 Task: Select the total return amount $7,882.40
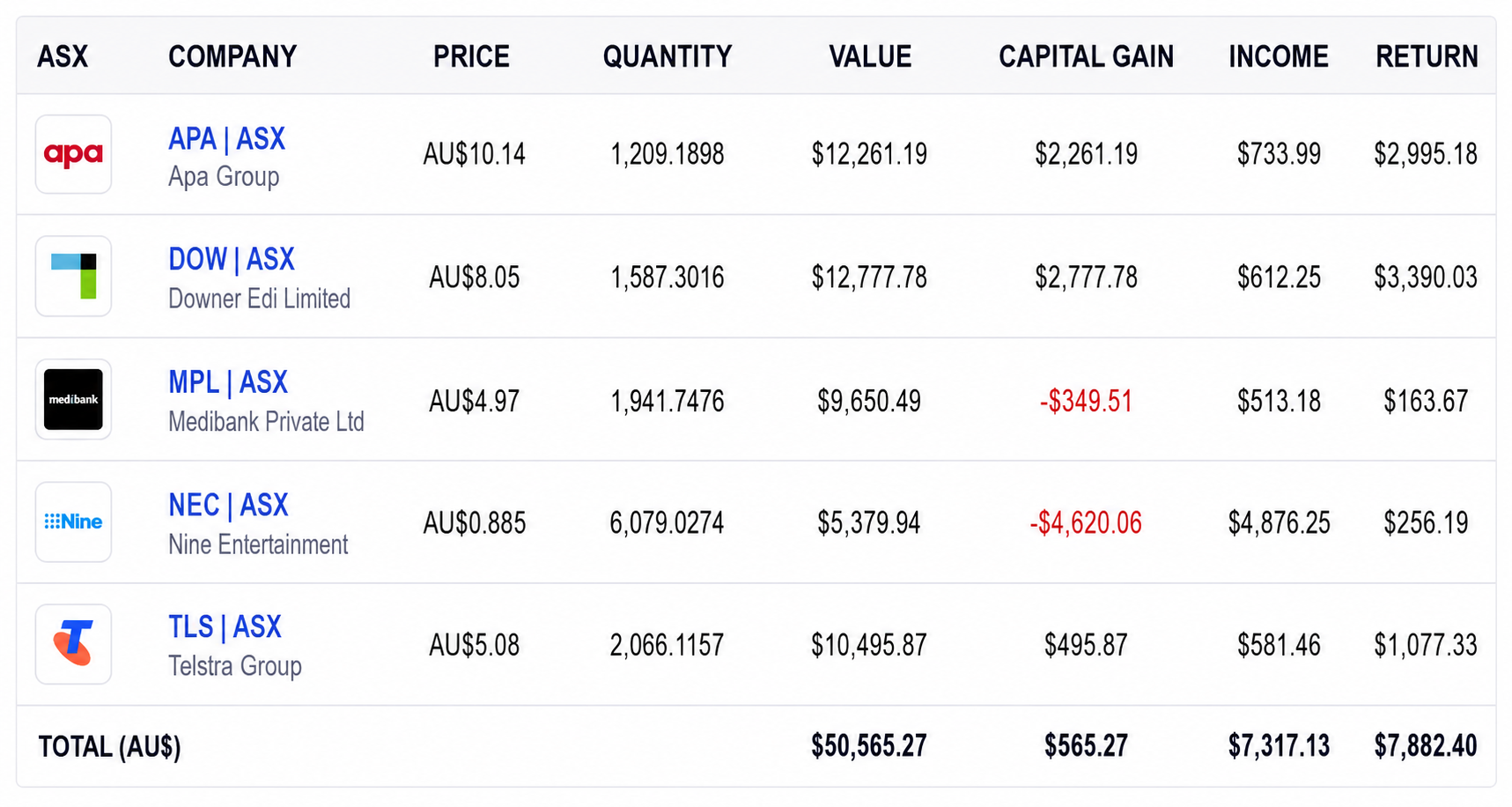point(1426,746)
